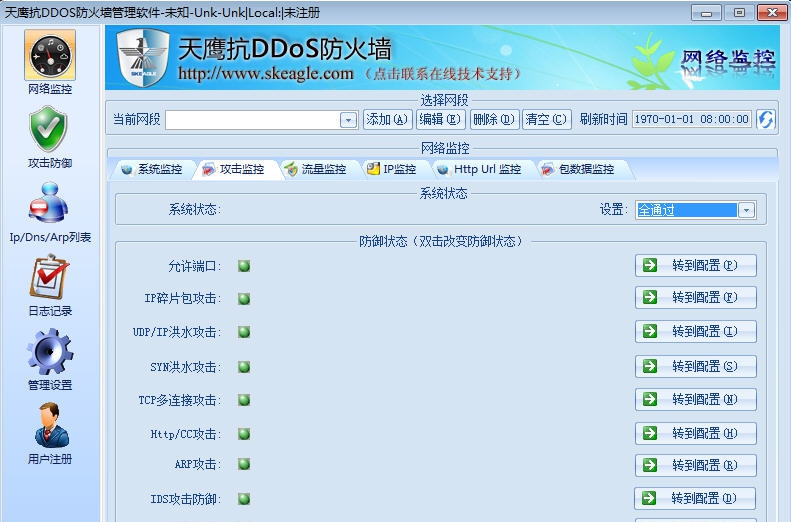Click the 日志记录 sidebar label

click(50, 311)
